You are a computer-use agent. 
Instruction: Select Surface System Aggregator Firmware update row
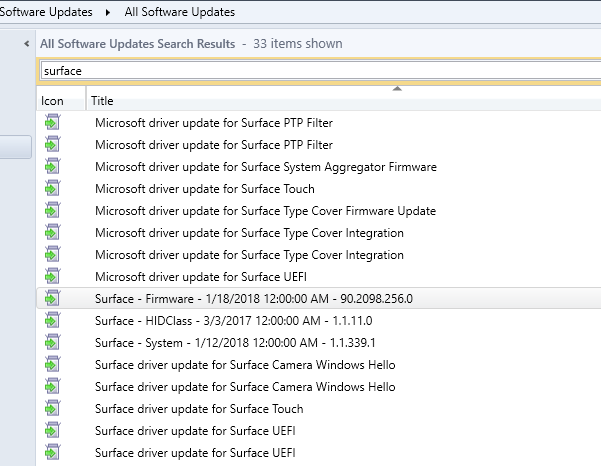319,166
